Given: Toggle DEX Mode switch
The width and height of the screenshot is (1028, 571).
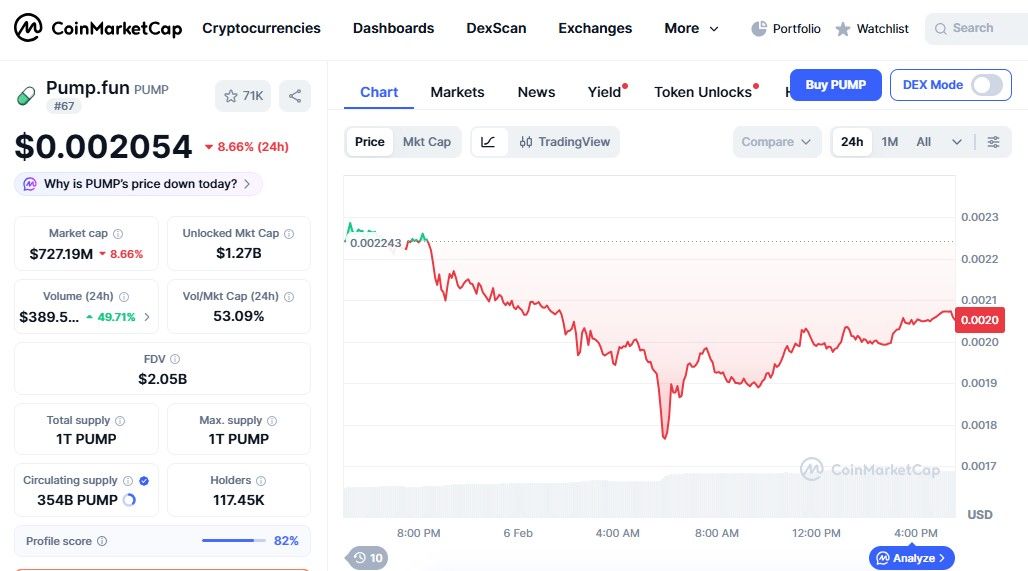Looking at the screenshot, I should (986, 85).
